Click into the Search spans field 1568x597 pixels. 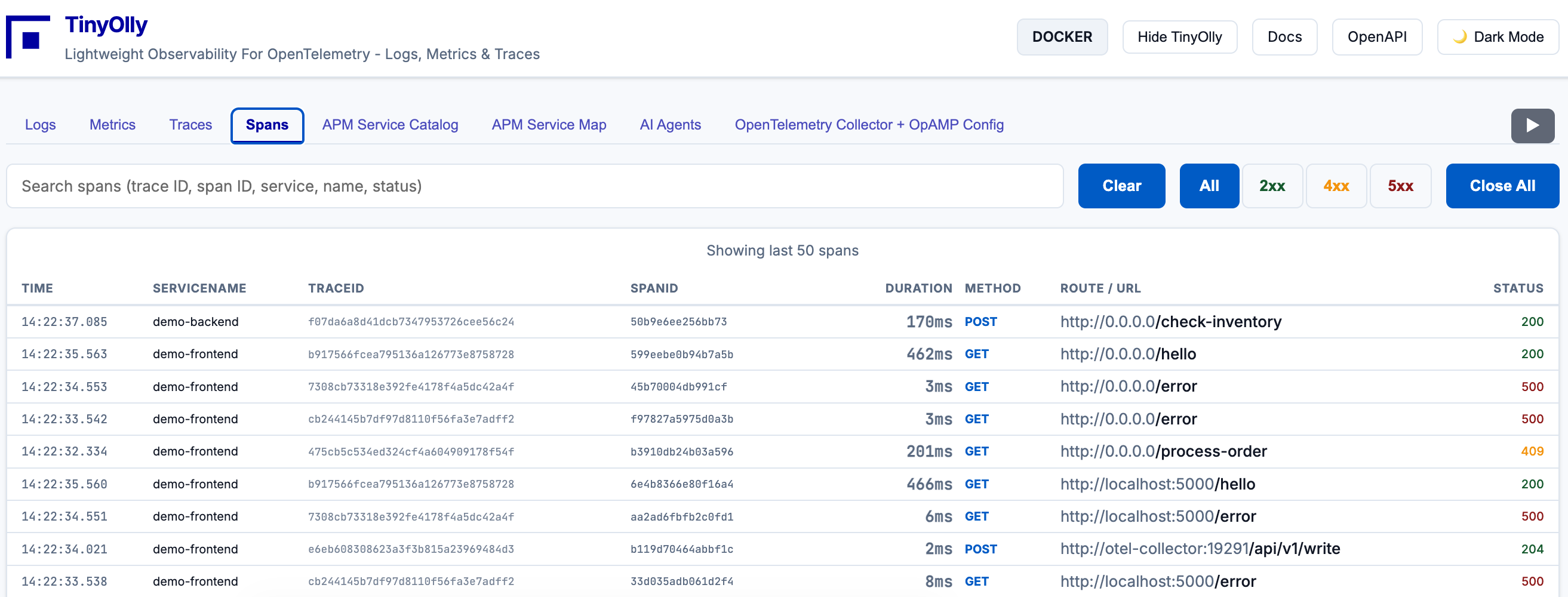tap(534, 186)
